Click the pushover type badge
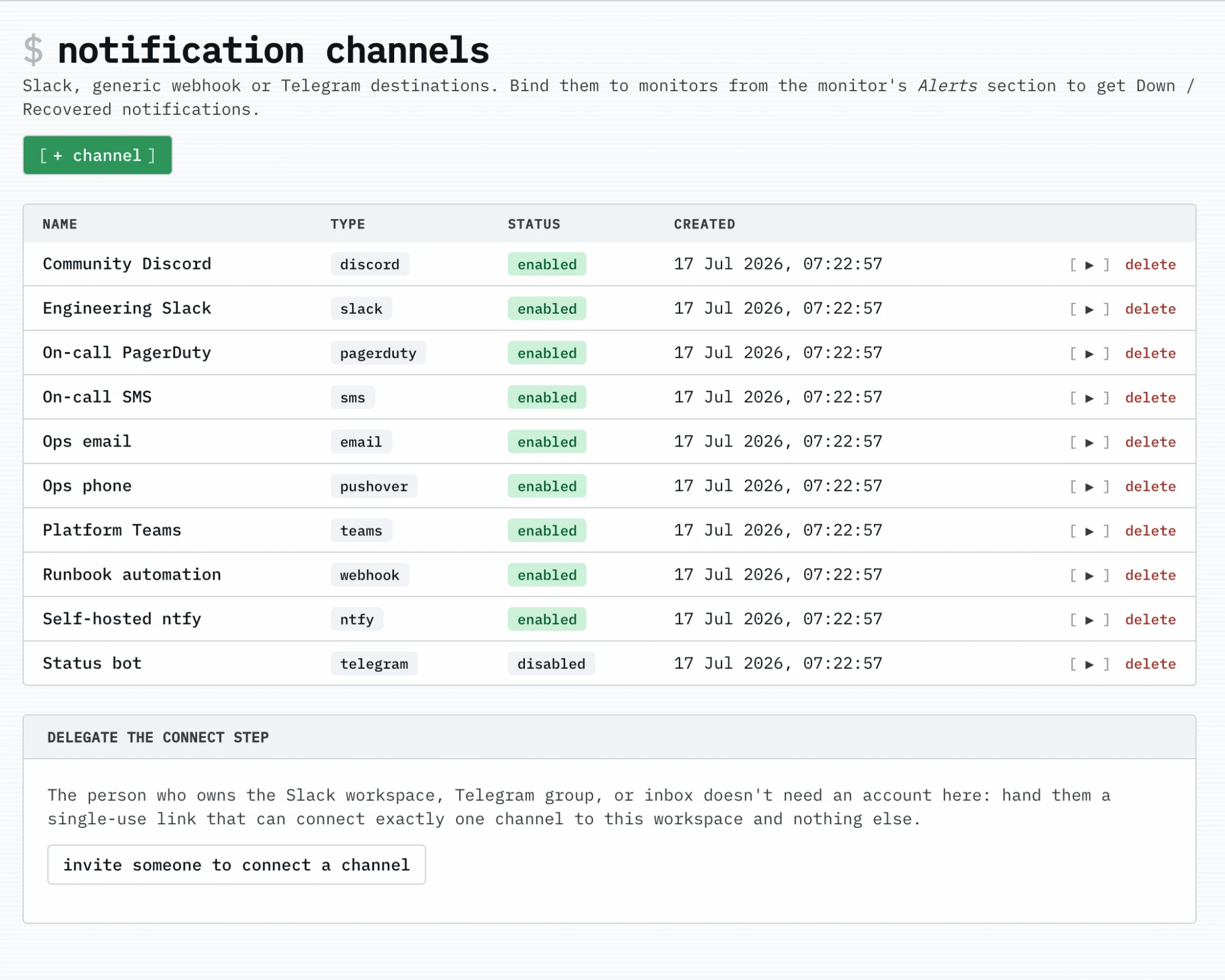The image size is (1225, 980). click(x=374, y=487)
